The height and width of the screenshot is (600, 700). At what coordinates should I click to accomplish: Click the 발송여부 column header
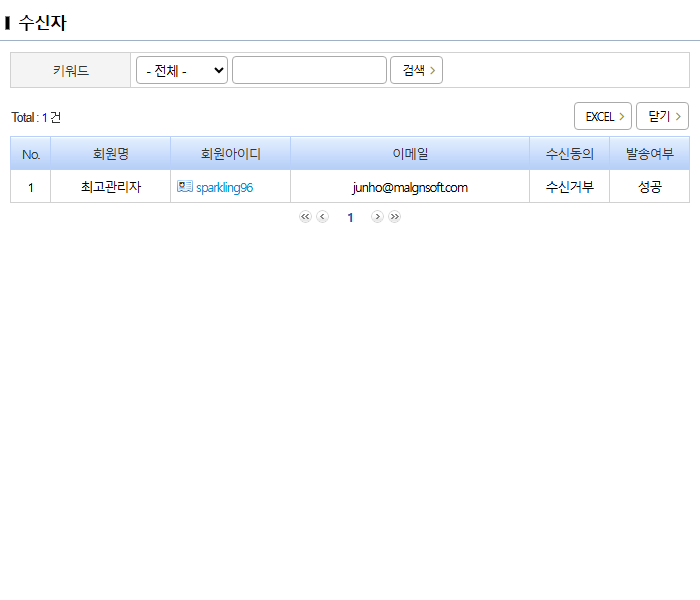coord(650,154)
